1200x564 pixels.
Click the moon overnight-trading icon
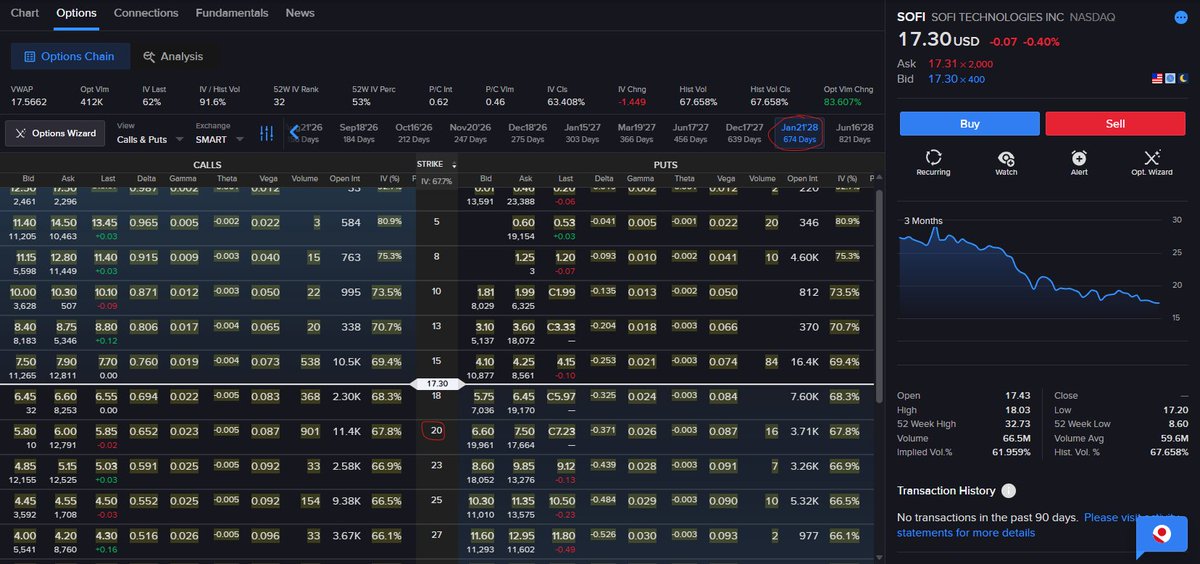coord(1181,79)
